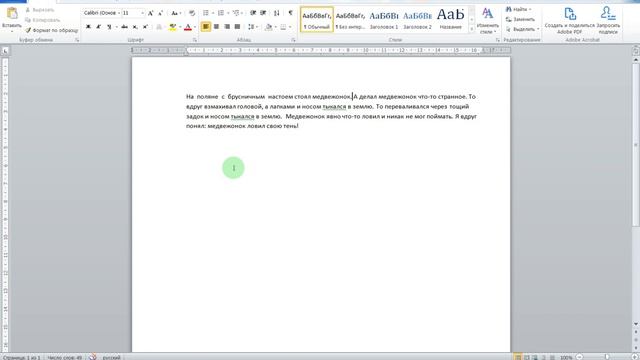Toggle superscript formatting
Screen dimensions: 640x360
click(x=145, y=27)
